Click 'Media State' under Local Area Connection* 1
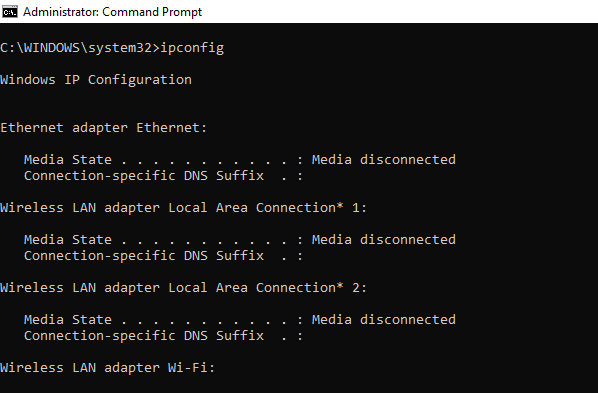The width and height of the screenshot is (598, 393). tap(68, 240)
